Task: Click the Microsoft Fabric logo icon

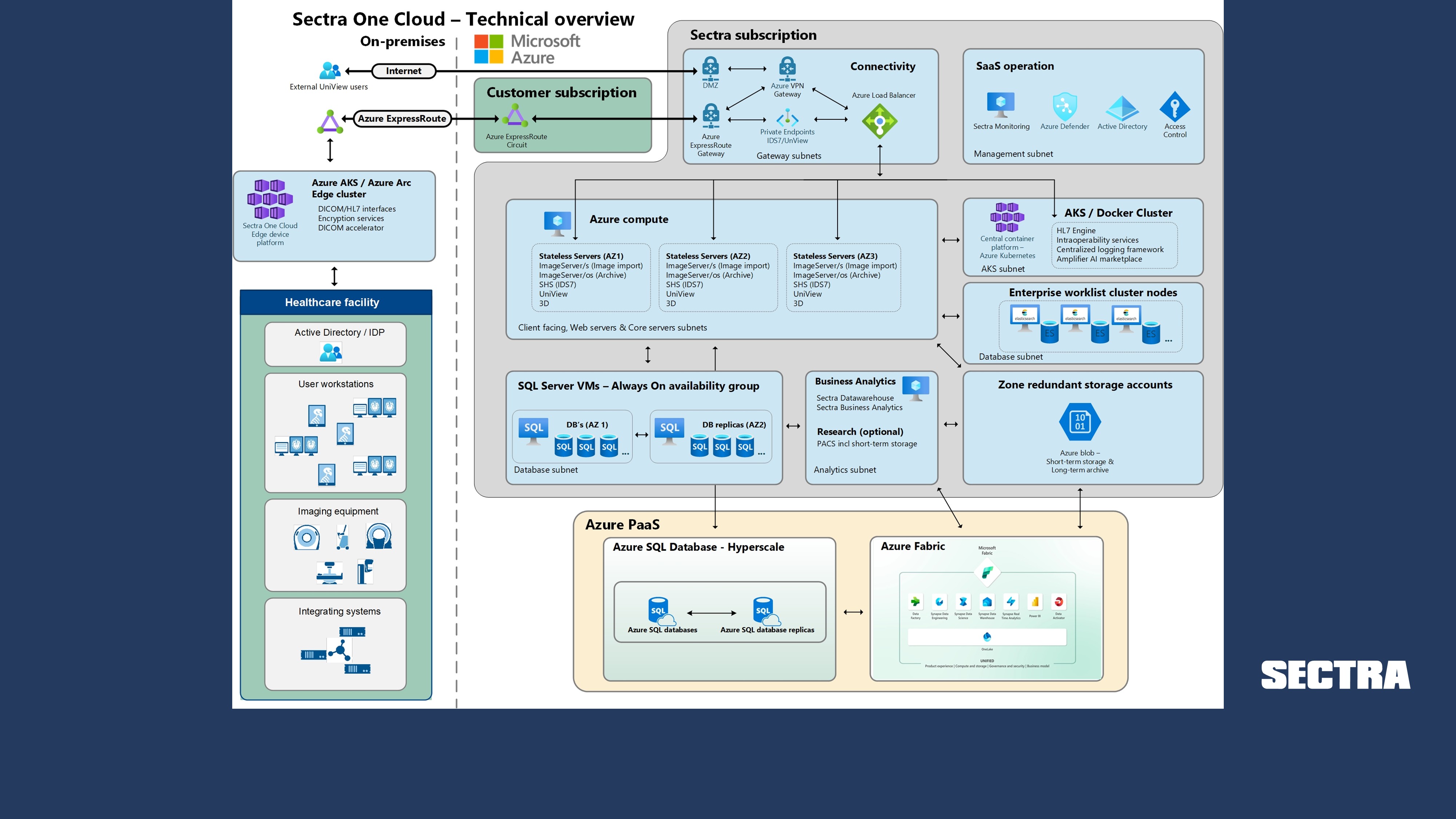Action: [x=987, y=573]
